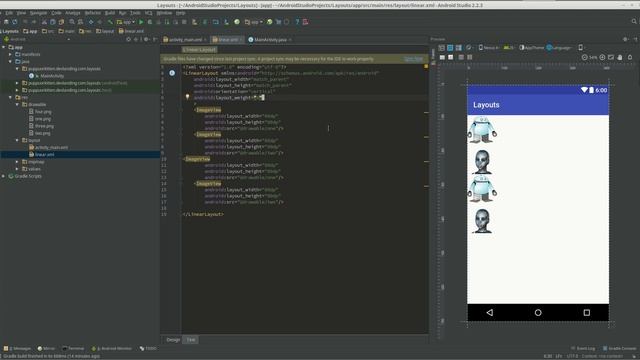Select the Text tab at bottom

point(191,340)
